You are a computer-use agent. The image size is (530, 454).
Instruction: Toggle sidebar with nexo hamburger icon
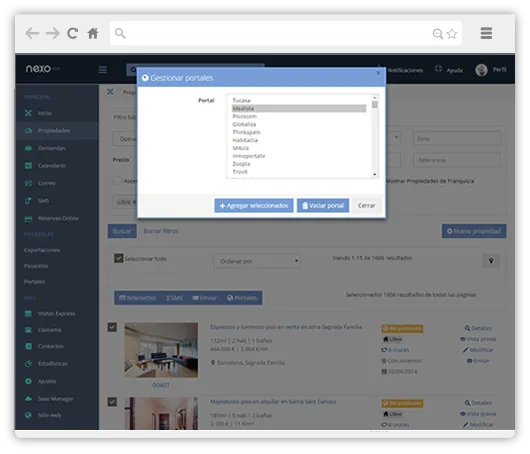[103, 70]
